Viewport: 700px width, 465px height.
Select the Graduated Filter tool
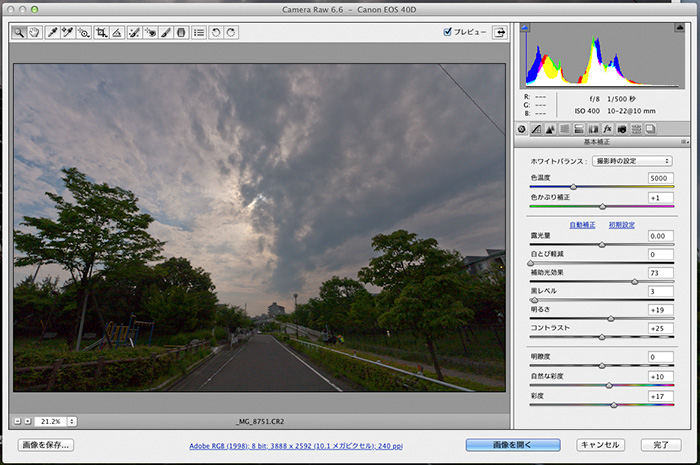(181, 32)
